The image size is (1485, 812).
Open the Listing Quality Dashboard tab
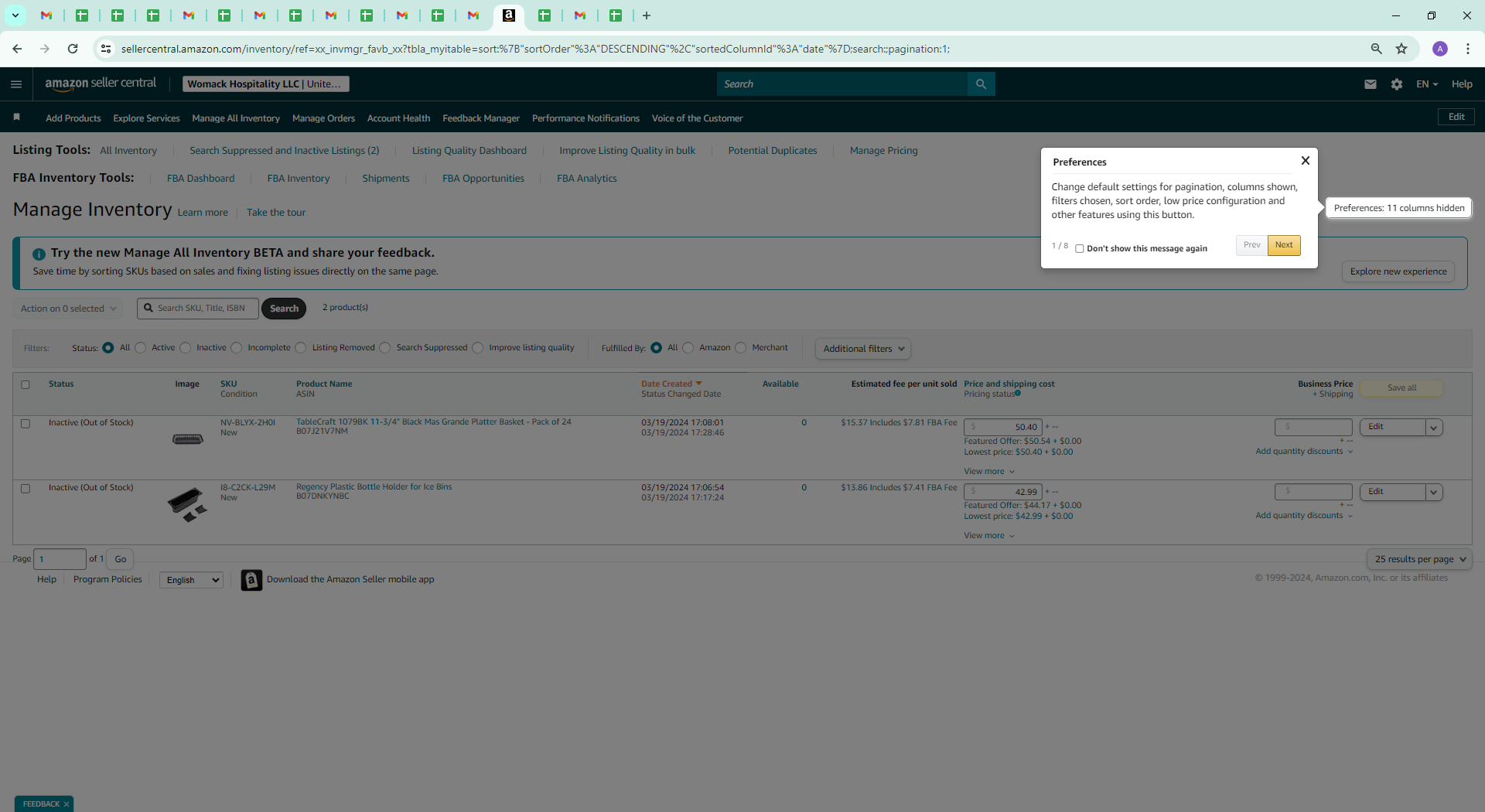point(469,151)
